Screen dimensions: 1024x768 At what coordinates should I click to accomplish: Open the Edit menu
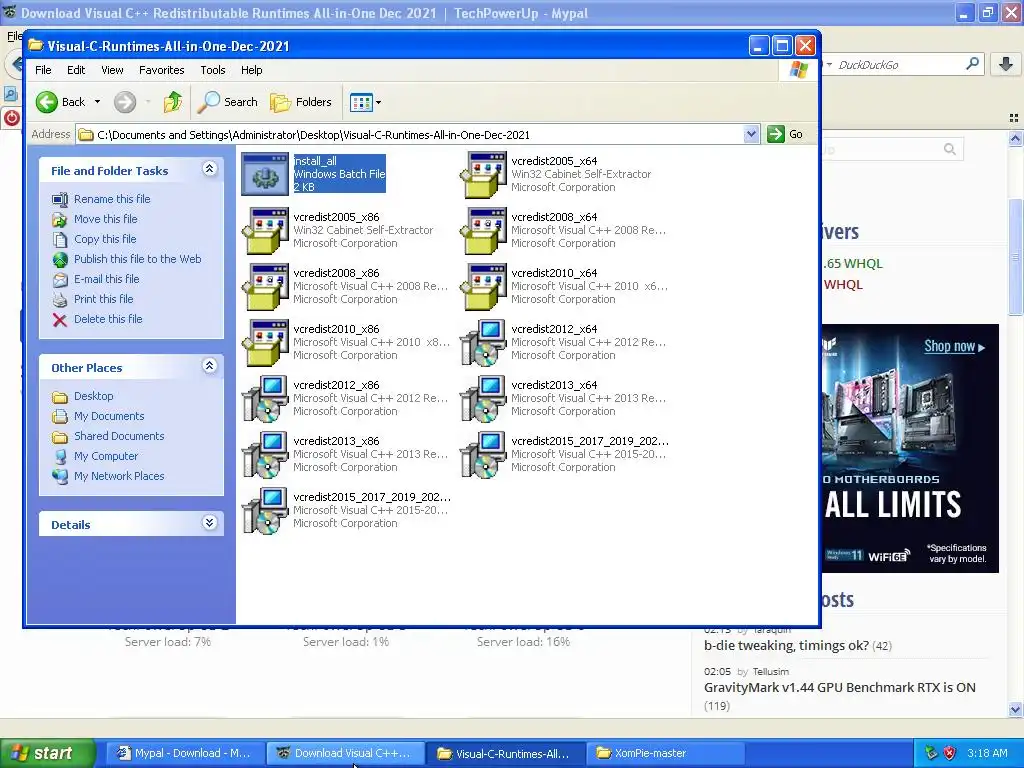pyautogui.click(x=76, y=70)
